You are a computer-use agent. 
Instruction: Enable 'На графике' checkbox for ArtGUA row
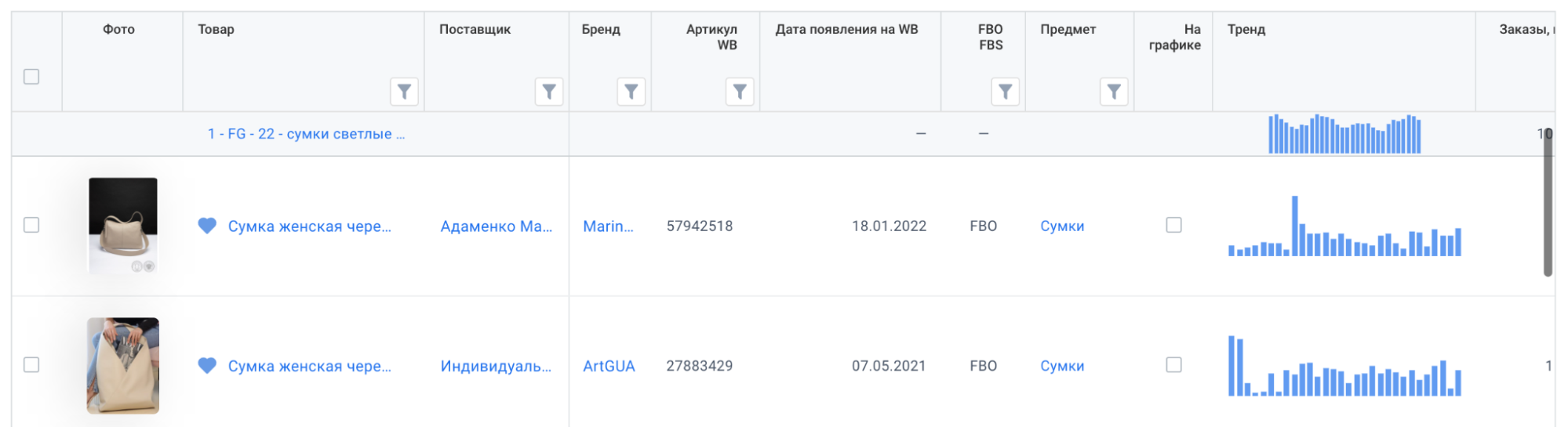1173,365
